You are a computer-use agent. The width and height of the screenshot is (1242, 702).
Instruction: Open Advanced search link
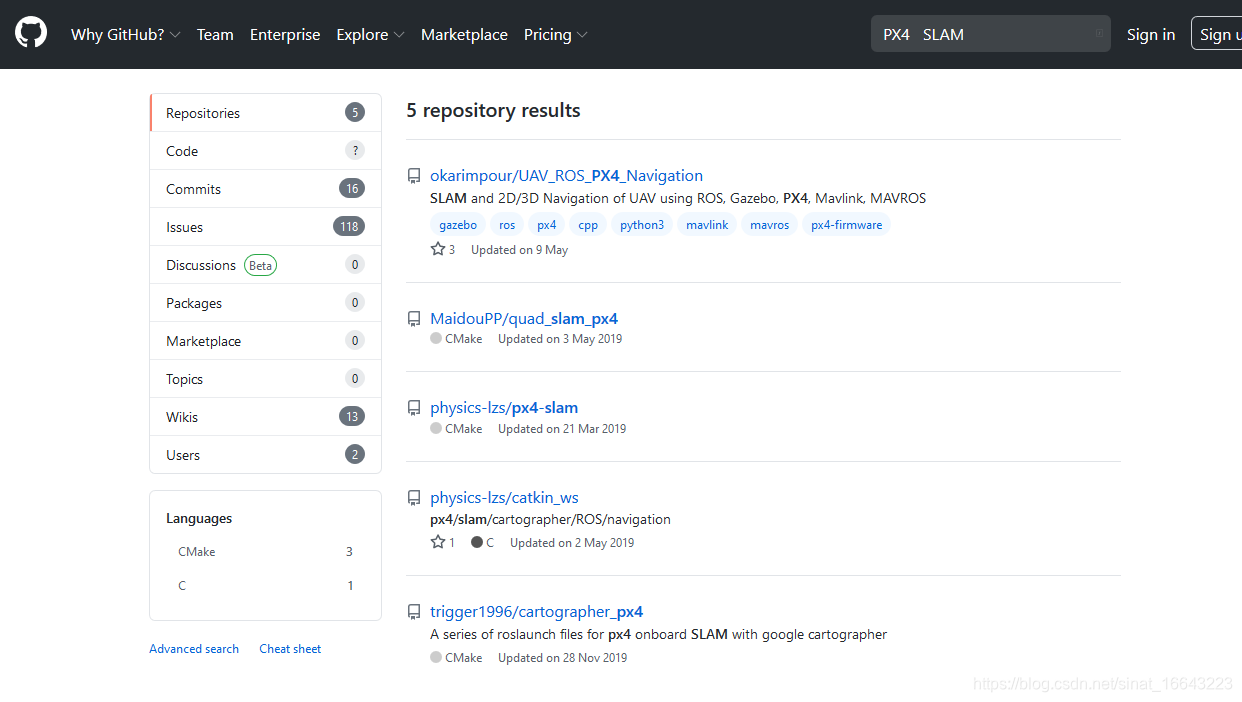tap(194, 649)
